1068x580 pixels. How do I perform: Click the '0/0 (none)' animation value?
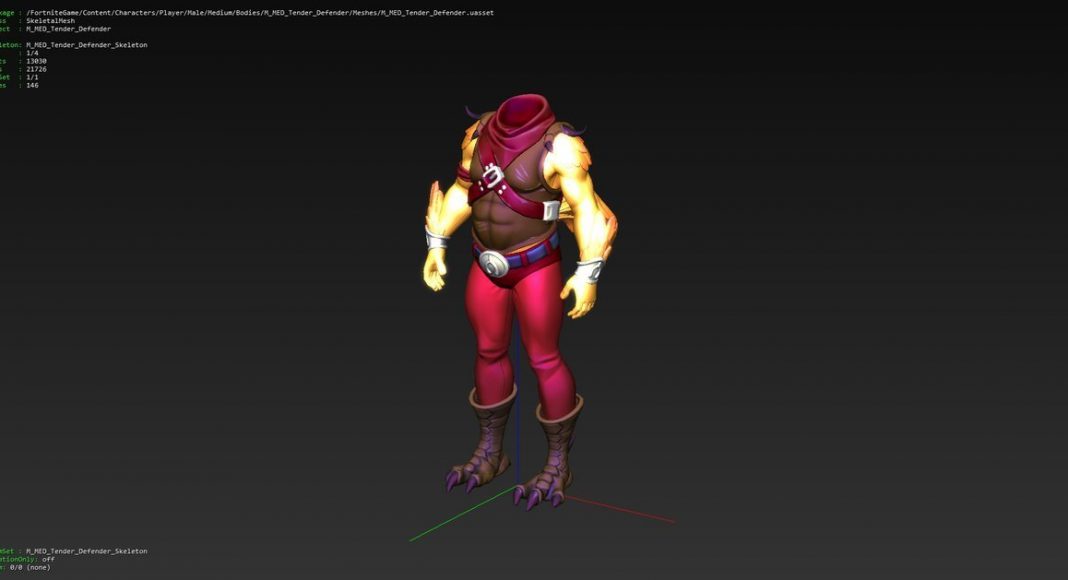30,568
